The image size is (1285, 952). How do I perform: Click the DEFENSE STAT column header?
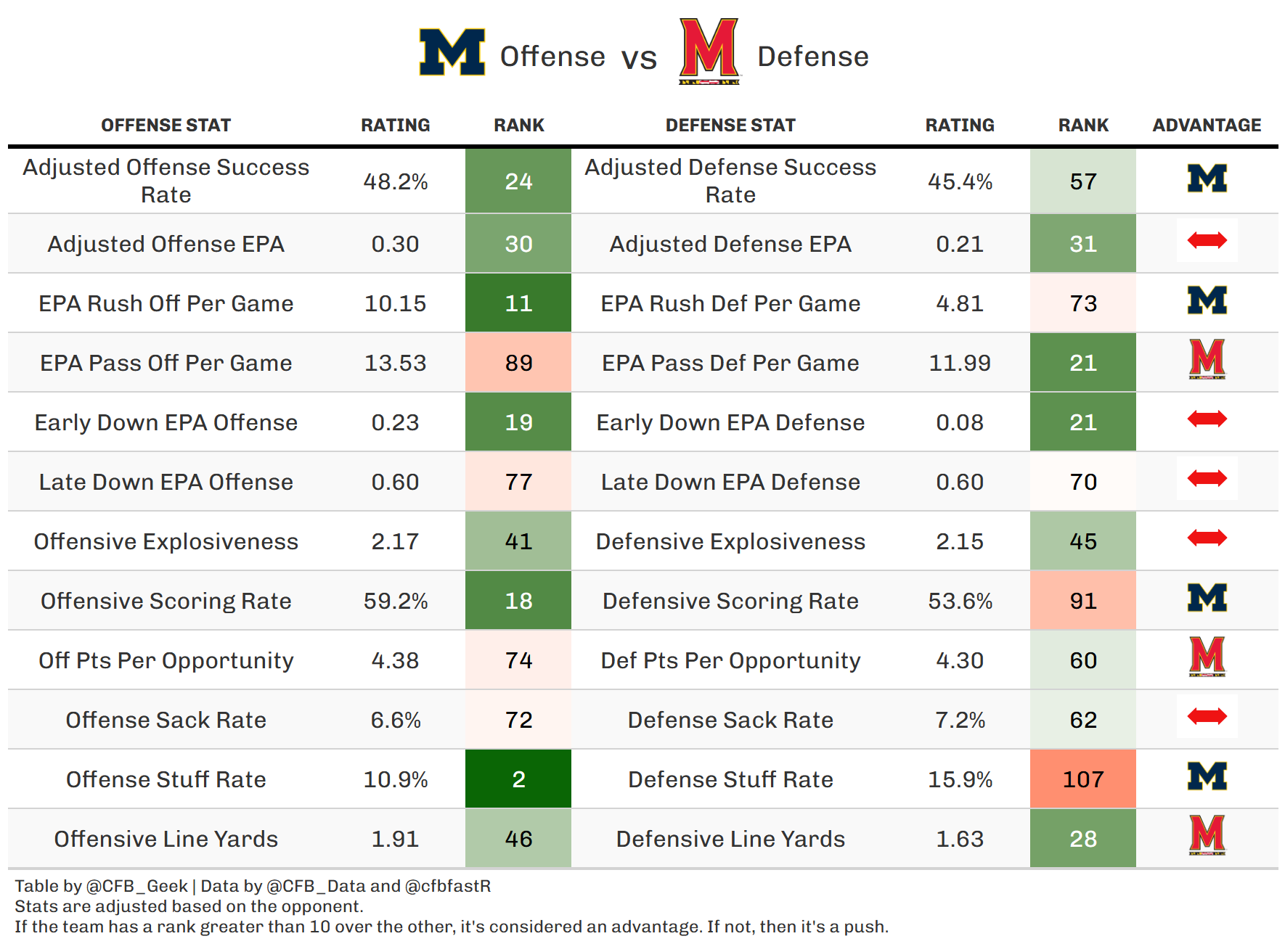(x=730, y=126)
